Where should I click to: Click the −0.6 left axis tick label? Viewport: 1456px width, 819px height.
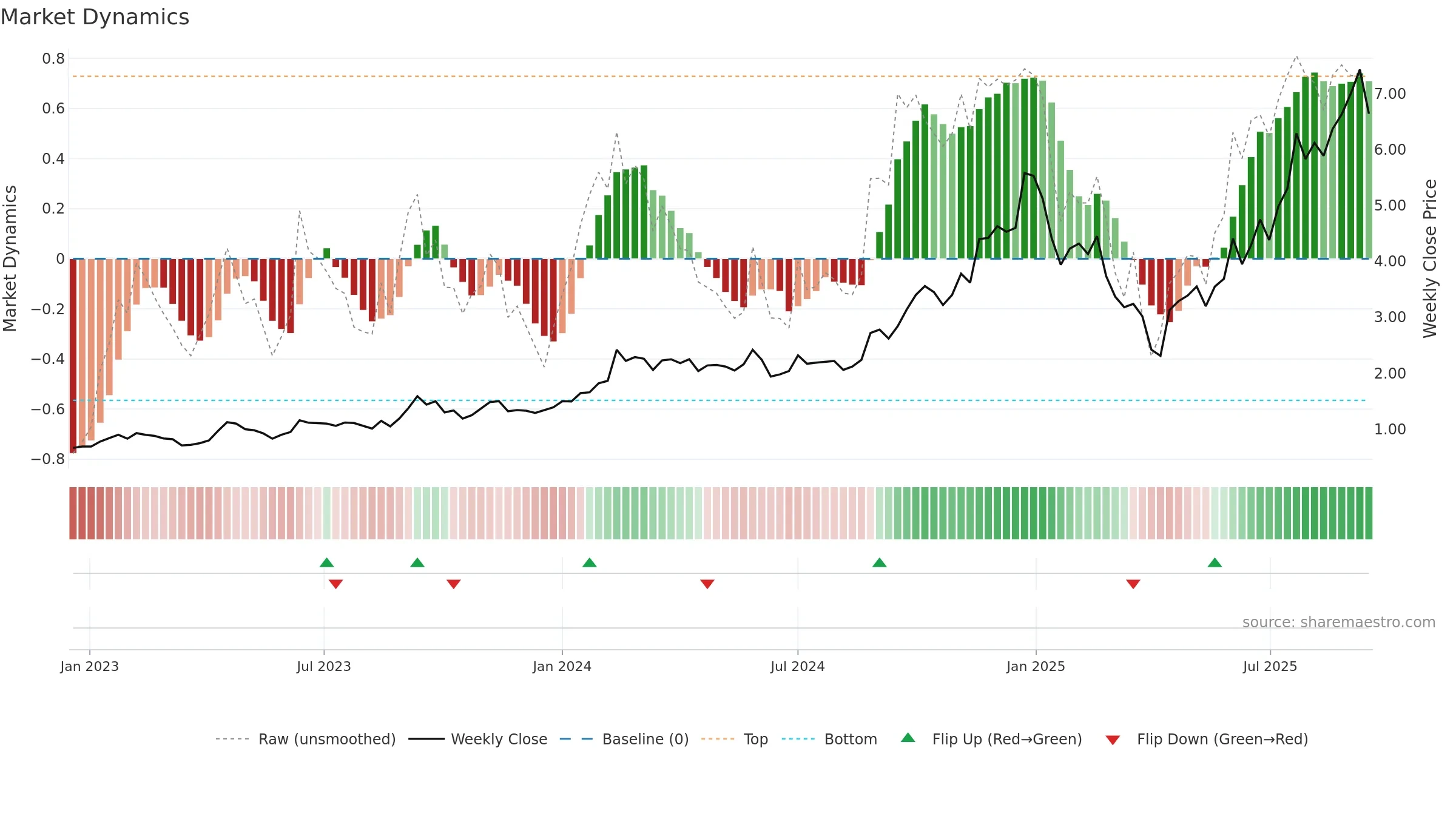pos(48,409)
